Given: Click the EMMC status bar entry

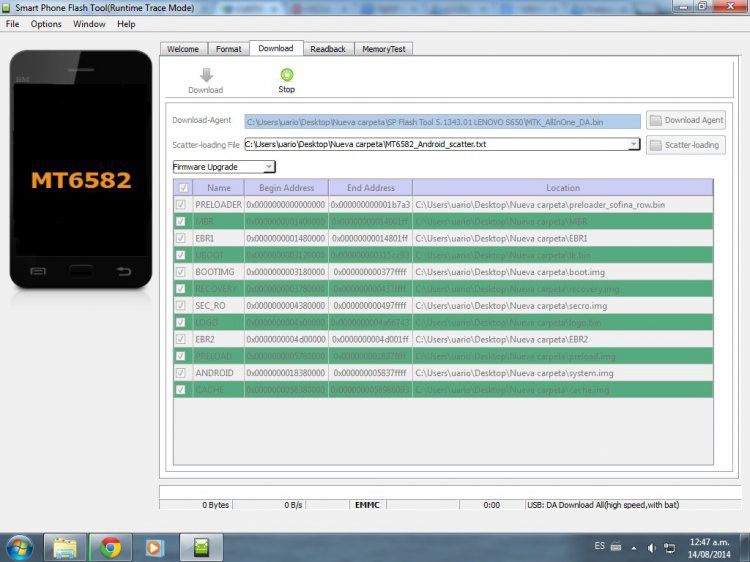Looking at the screenshot, I should (x=367, y=505).
